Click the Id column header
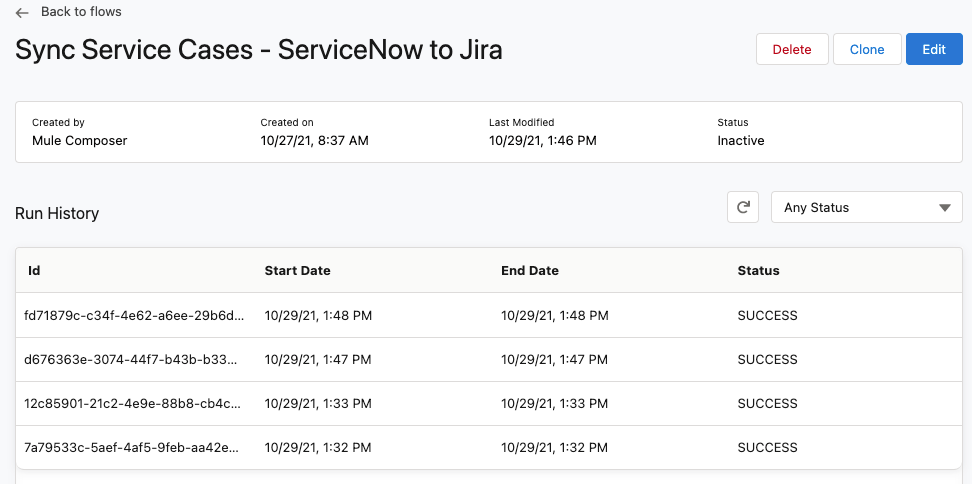 34,270
